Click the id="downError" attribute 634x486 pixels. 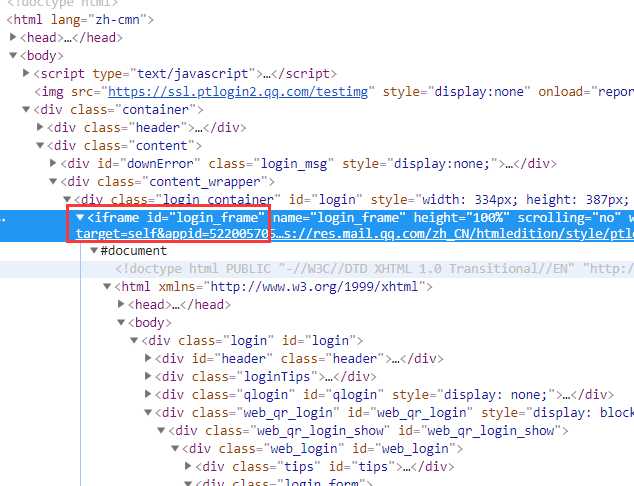pos(149,164)
